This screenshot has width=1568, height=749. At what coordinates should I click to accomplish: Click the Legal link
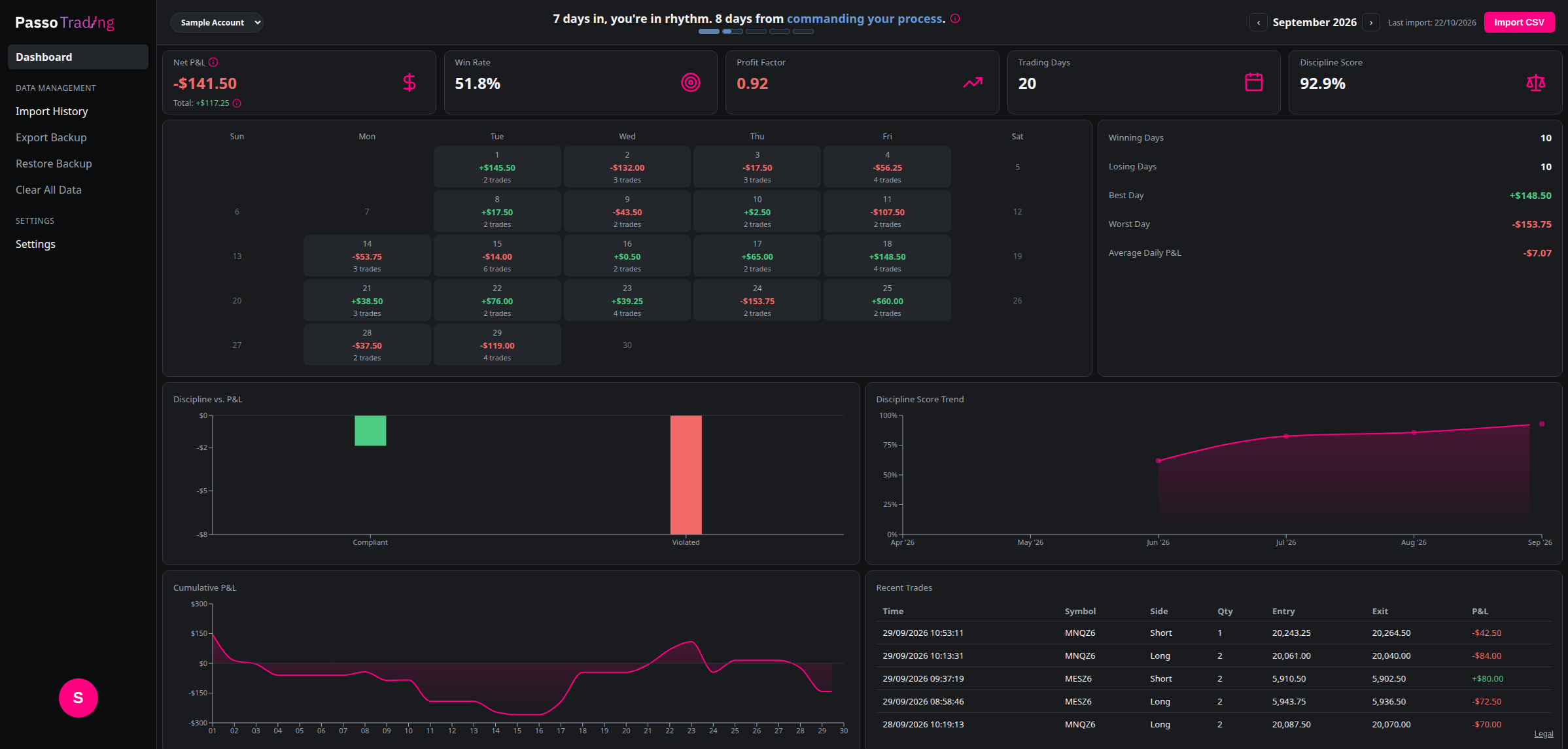[1544, 734]
